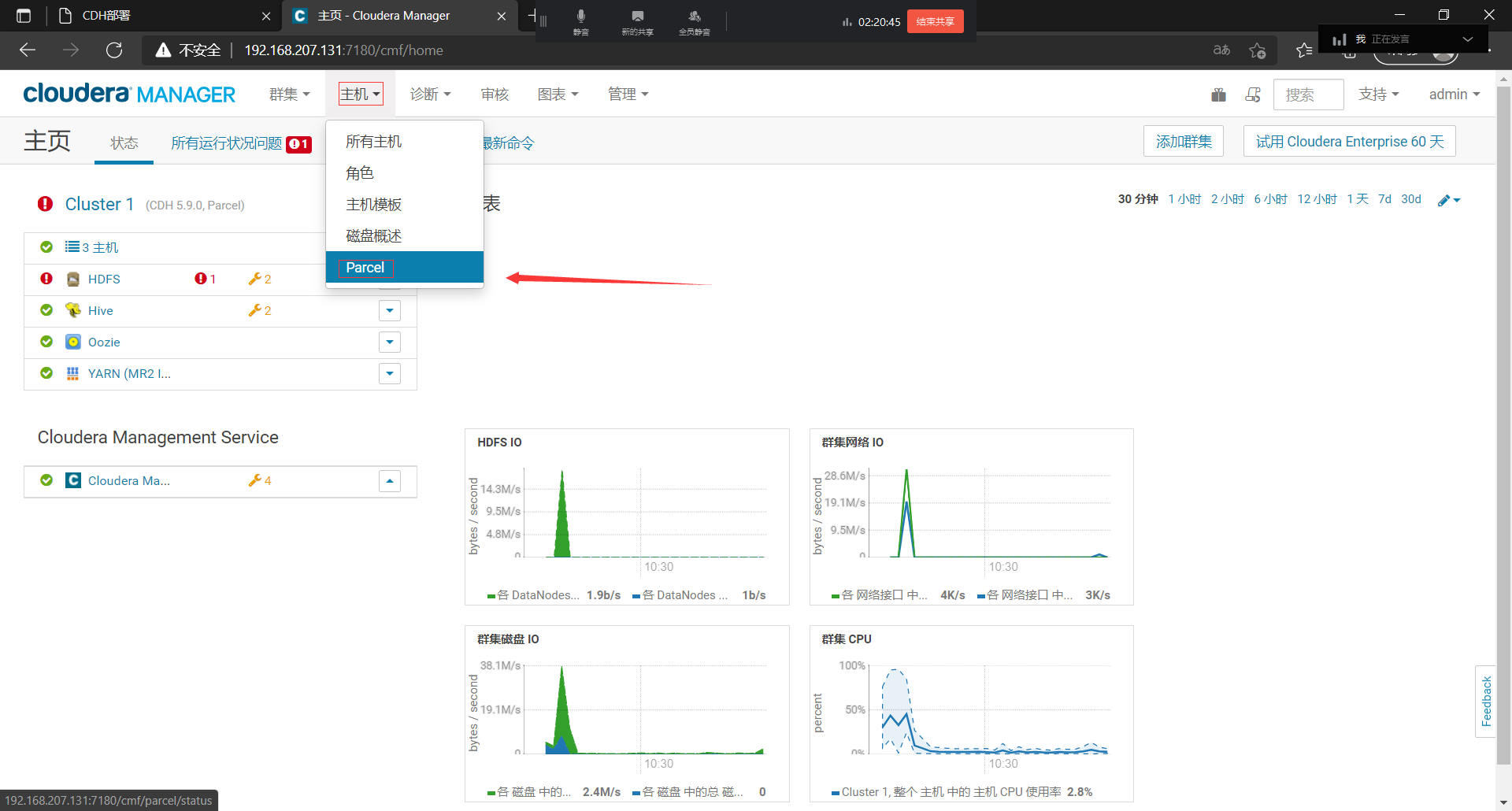Screen dimensions: 1512x811
Task: Select 角色 from the hosts menu
Action: tap(405, 173)
